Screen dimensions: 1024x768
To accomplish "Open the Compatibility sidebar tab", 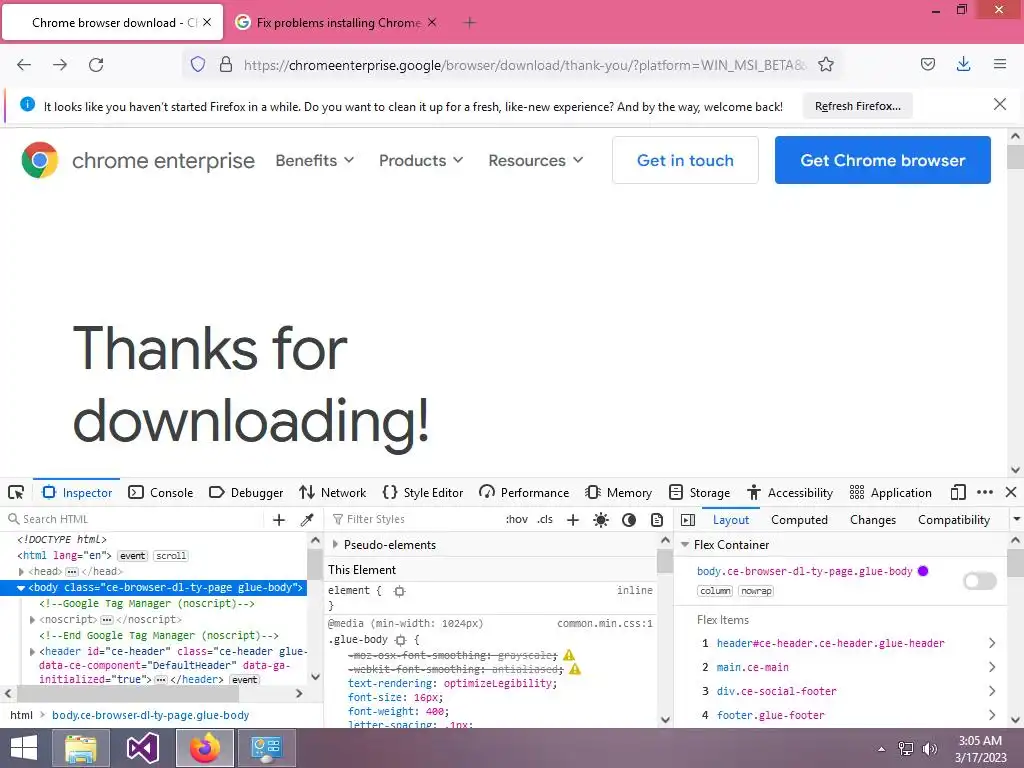I will pyautogui.click(x=954, y=520).
